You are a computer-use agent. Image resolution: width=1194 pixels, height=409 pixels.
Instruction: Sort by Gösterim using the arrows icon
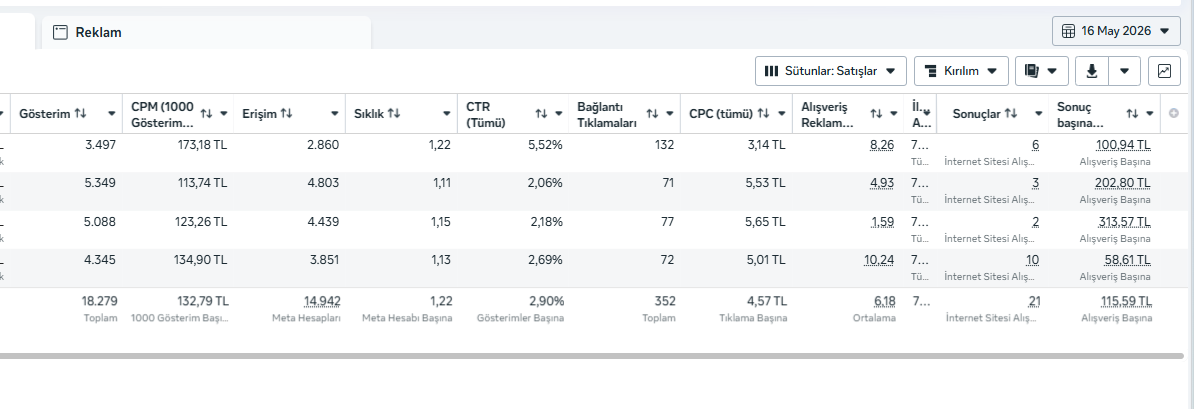point(80,113)
